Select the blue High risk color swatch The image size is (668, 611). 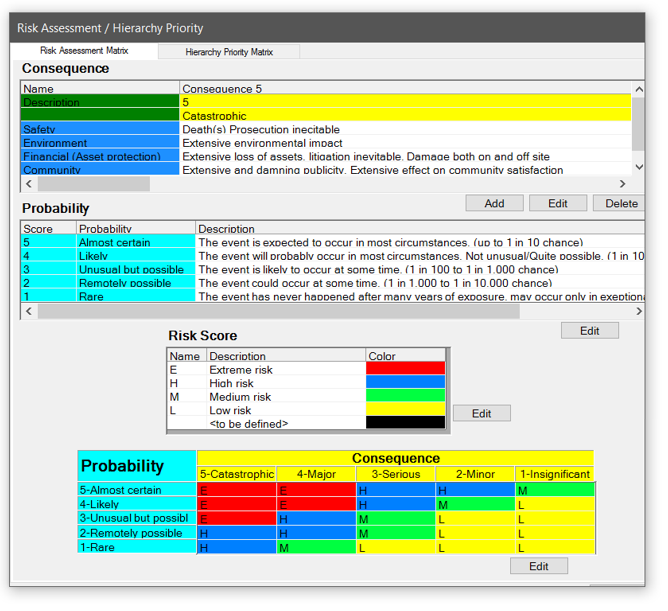coord(405,383)
